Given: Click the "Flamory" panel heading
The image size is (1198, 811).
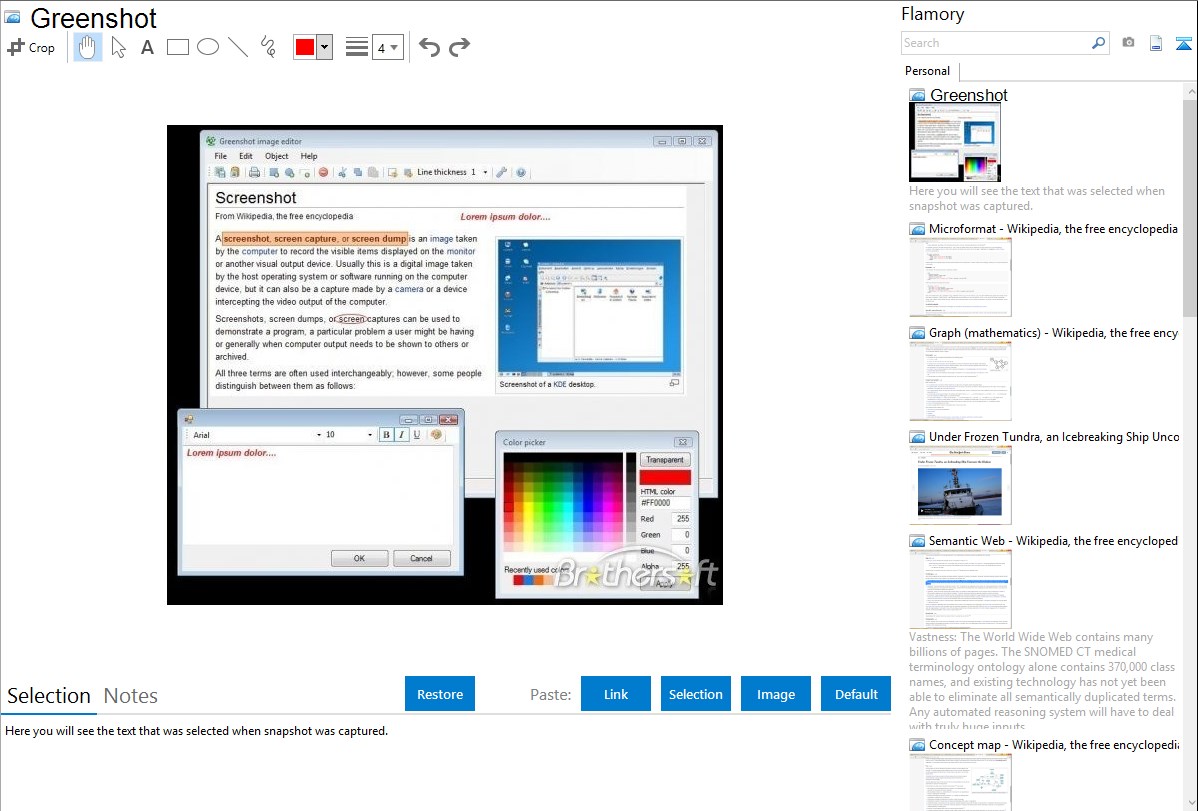Looking at the screenshot, I should 932,14.
